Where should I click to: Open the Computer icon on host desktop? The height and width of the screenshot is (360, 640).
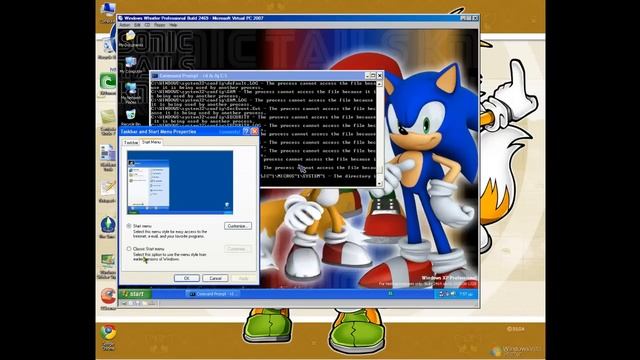(x=108, y=11)
